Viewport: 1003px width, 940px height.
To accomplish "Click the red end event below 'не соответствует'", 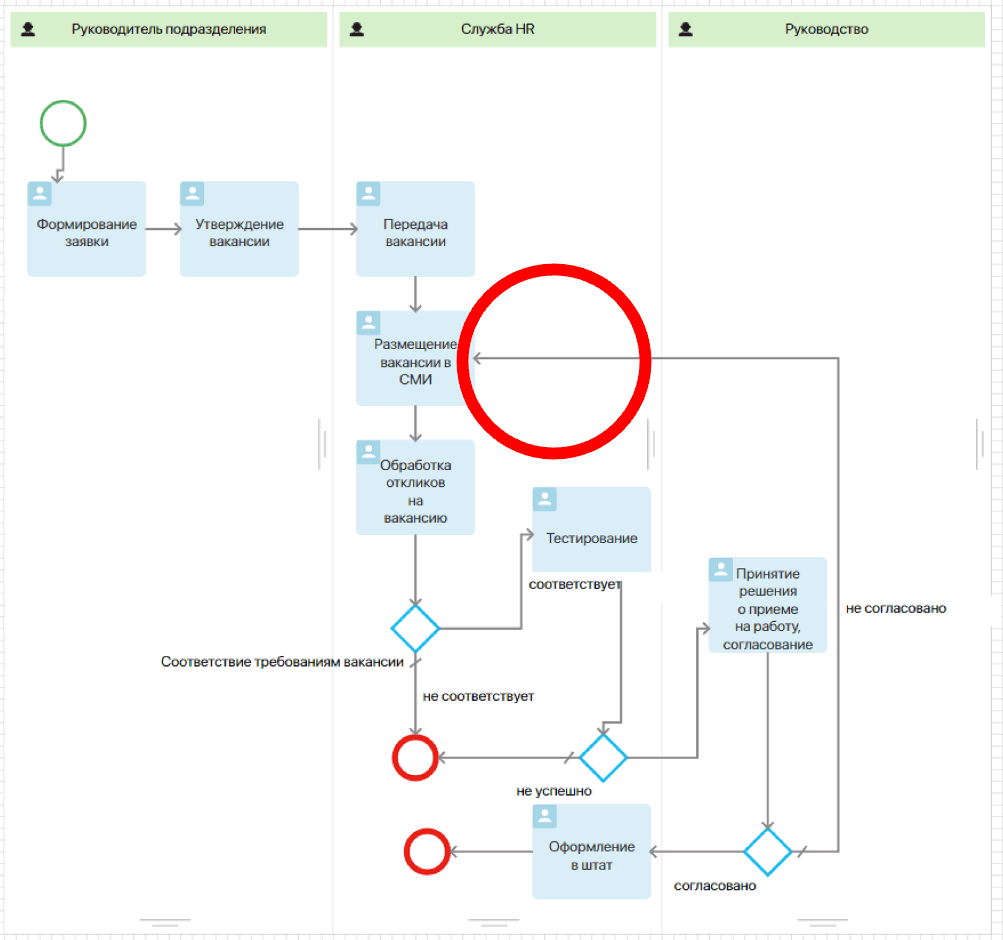I will click(x=414, y=758).
